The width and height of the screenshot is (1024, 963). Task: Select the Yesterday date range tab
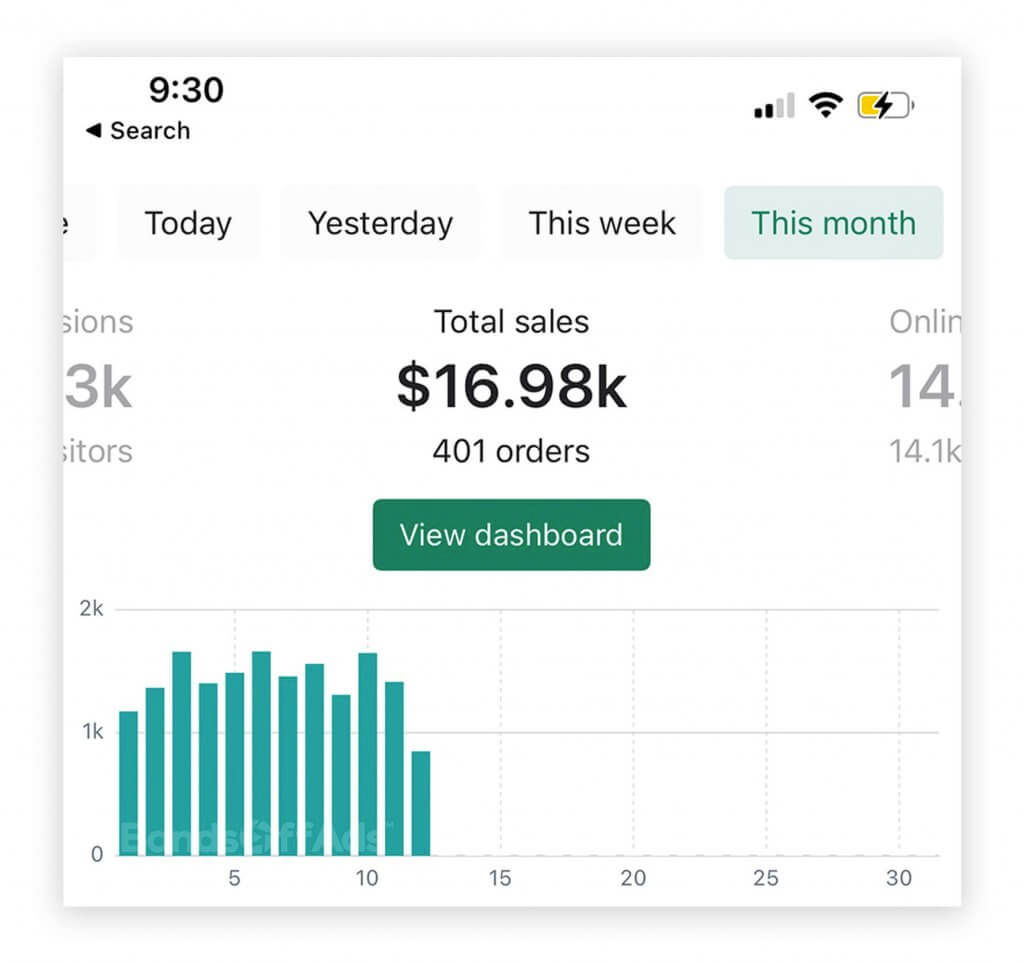click(380, 223)
